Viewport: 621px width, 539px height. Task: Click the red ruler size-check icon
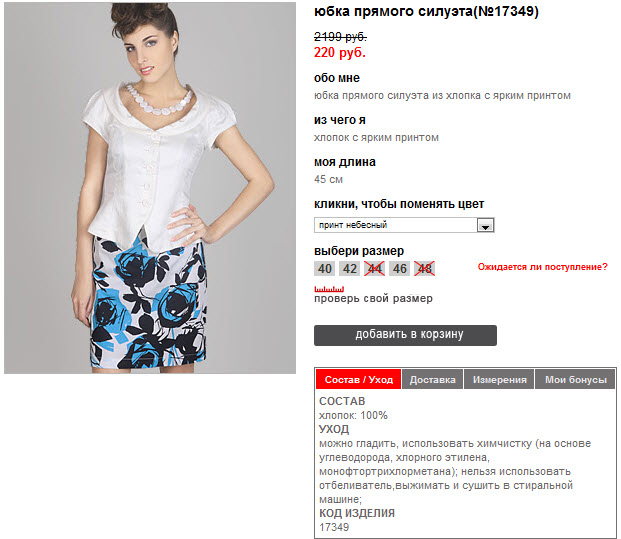[x=329, y=289]
